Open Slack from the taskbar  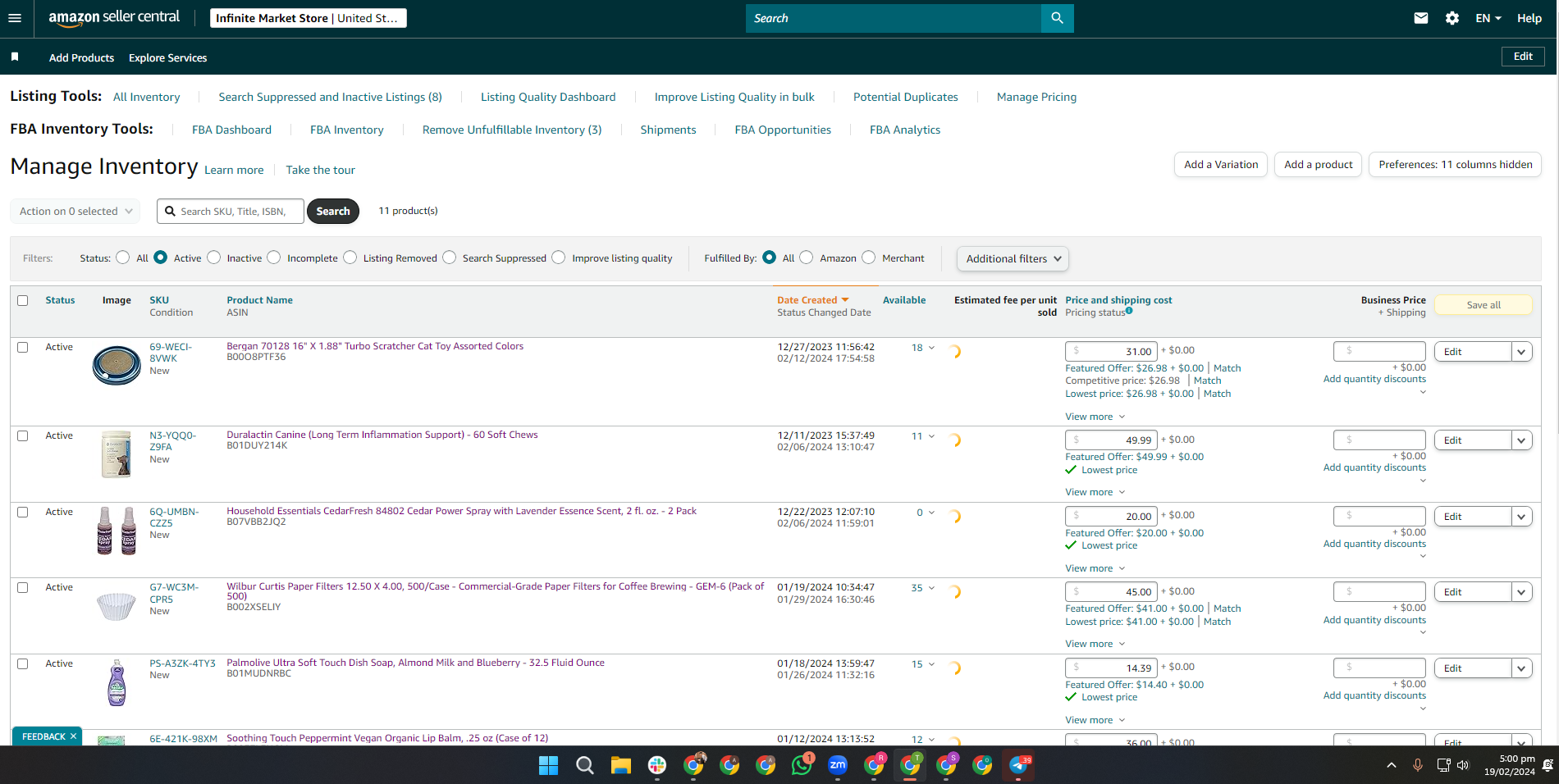pos(657,765)
